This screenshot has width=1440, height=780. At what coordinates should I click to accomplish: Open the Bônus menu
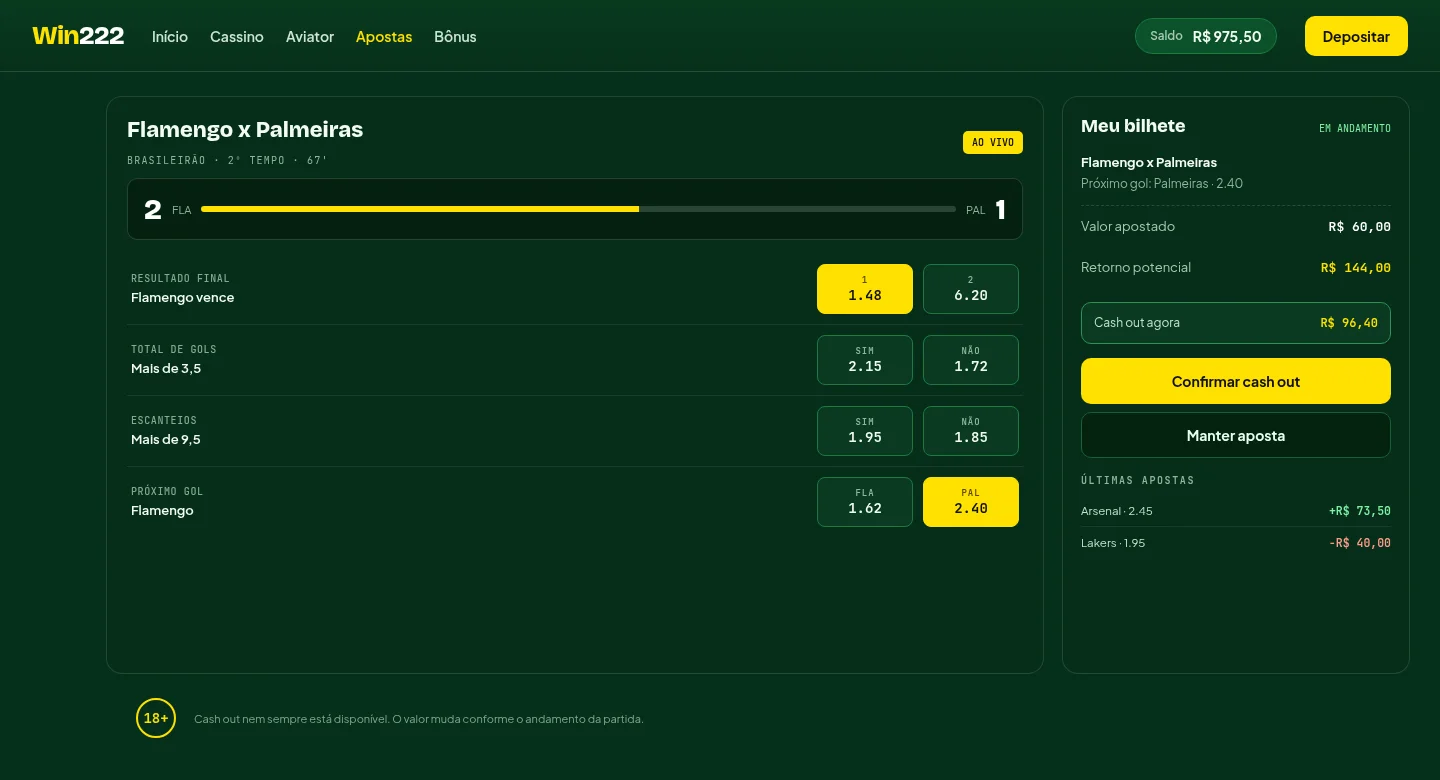click(x=455, y=37)
